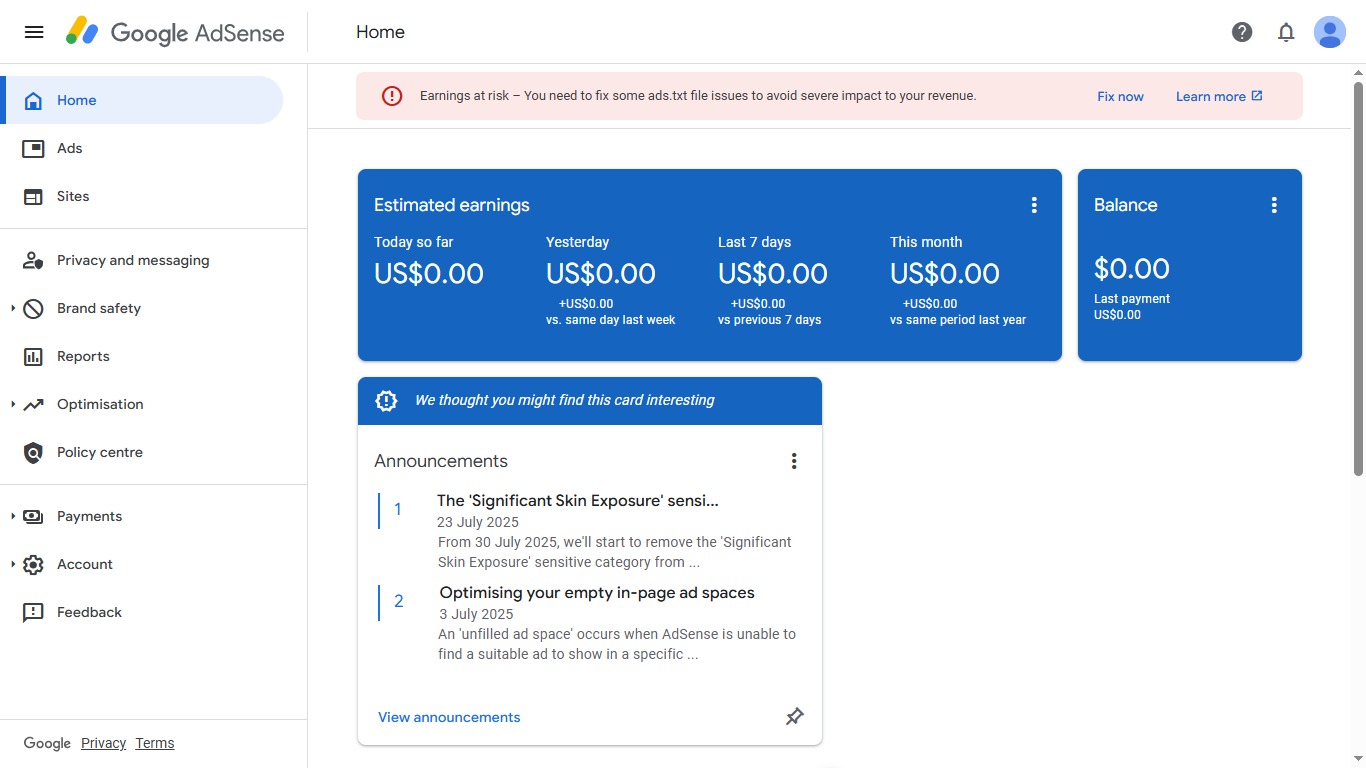Expand the Brand safety section
Screen dimensions: 1366x768
(13, 308)
